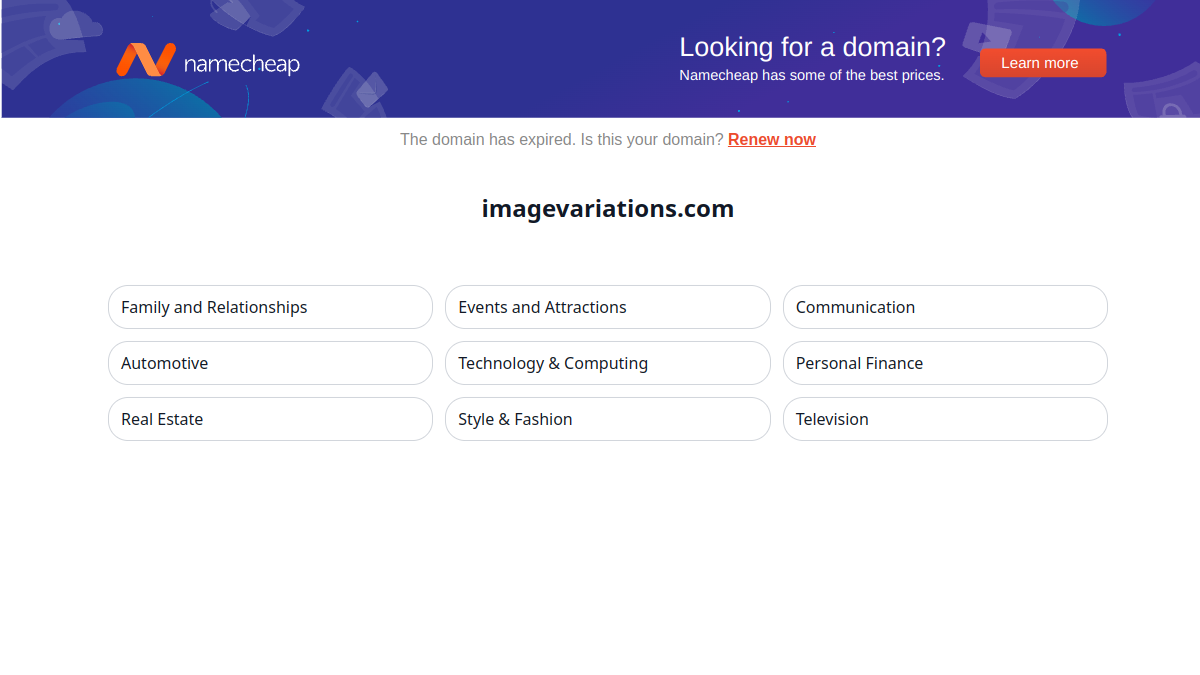Click the namecheap wordmark text
Viewport: 1200px width, 675px height.
(x=242, y=64)
